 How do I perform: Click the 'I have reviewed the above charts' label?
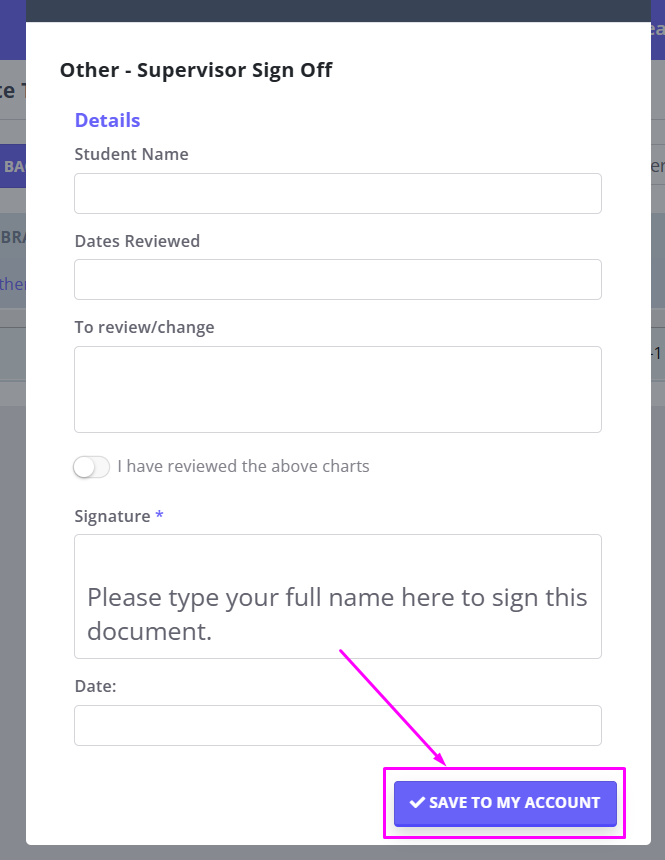tap(243, 466)
